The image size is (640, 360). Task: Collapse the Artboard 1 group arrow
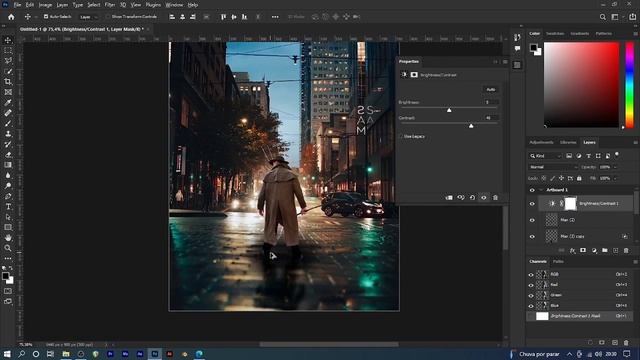(541, 190)
